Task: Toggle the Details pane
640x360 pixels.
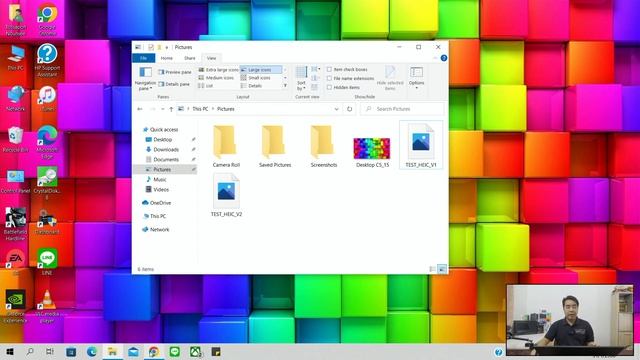Action: 174,84
